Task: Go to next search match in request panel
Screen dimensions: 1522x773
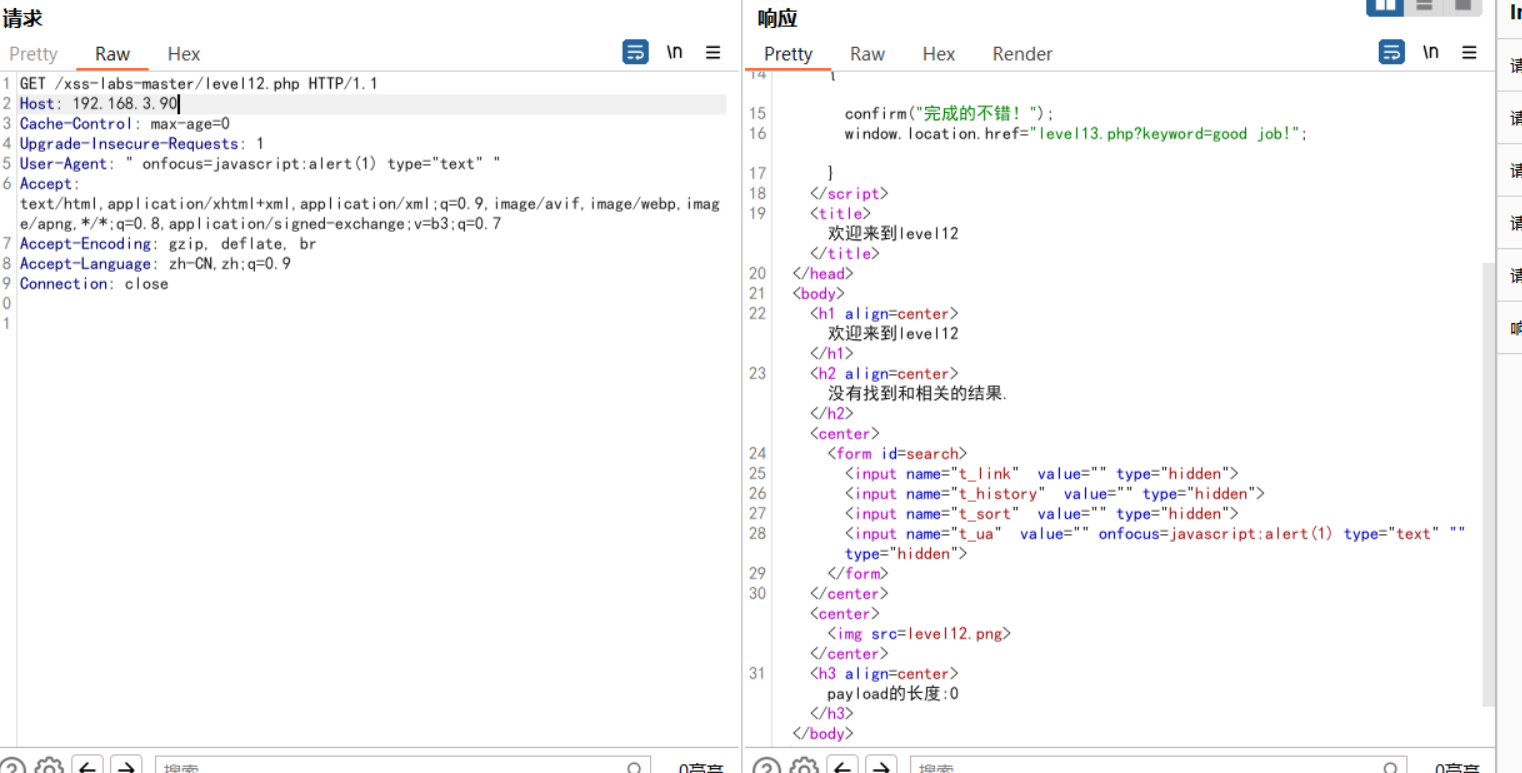Action: [126, 766]
